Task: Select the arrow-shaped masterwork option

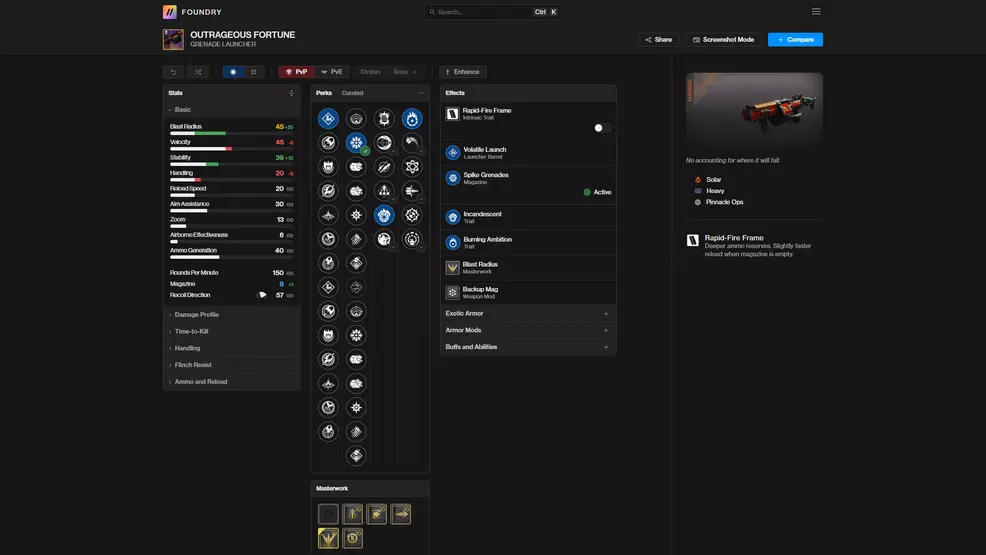Action: tap(401, 514)
